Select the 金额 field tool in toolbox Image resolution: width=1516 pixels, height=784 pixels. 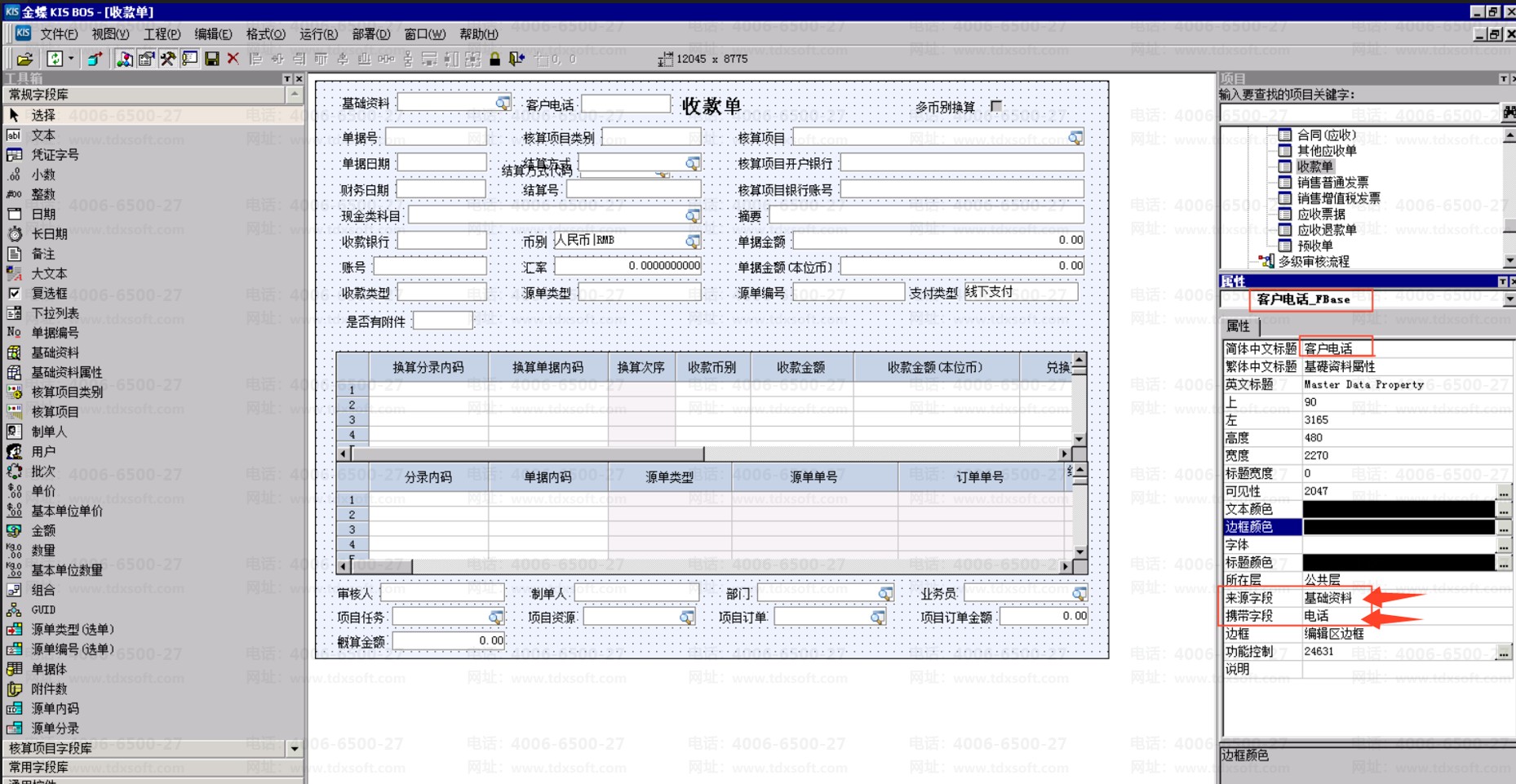(43, 530)
